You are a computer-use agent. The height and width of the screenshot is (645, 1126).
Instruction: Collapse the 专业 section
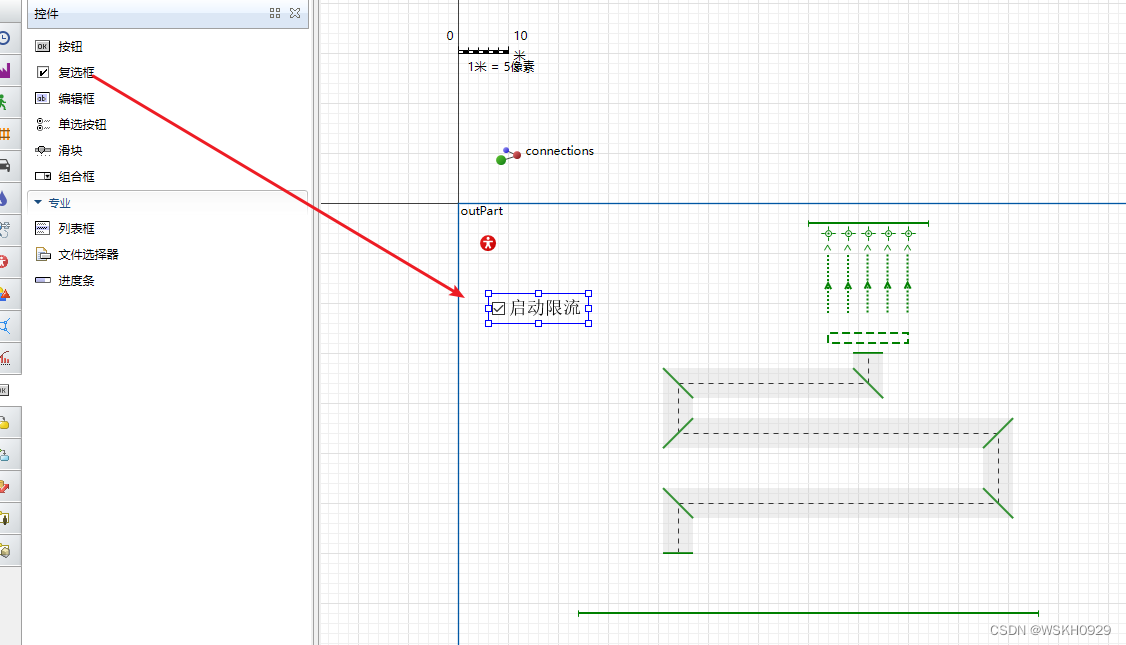coord(38,203)
